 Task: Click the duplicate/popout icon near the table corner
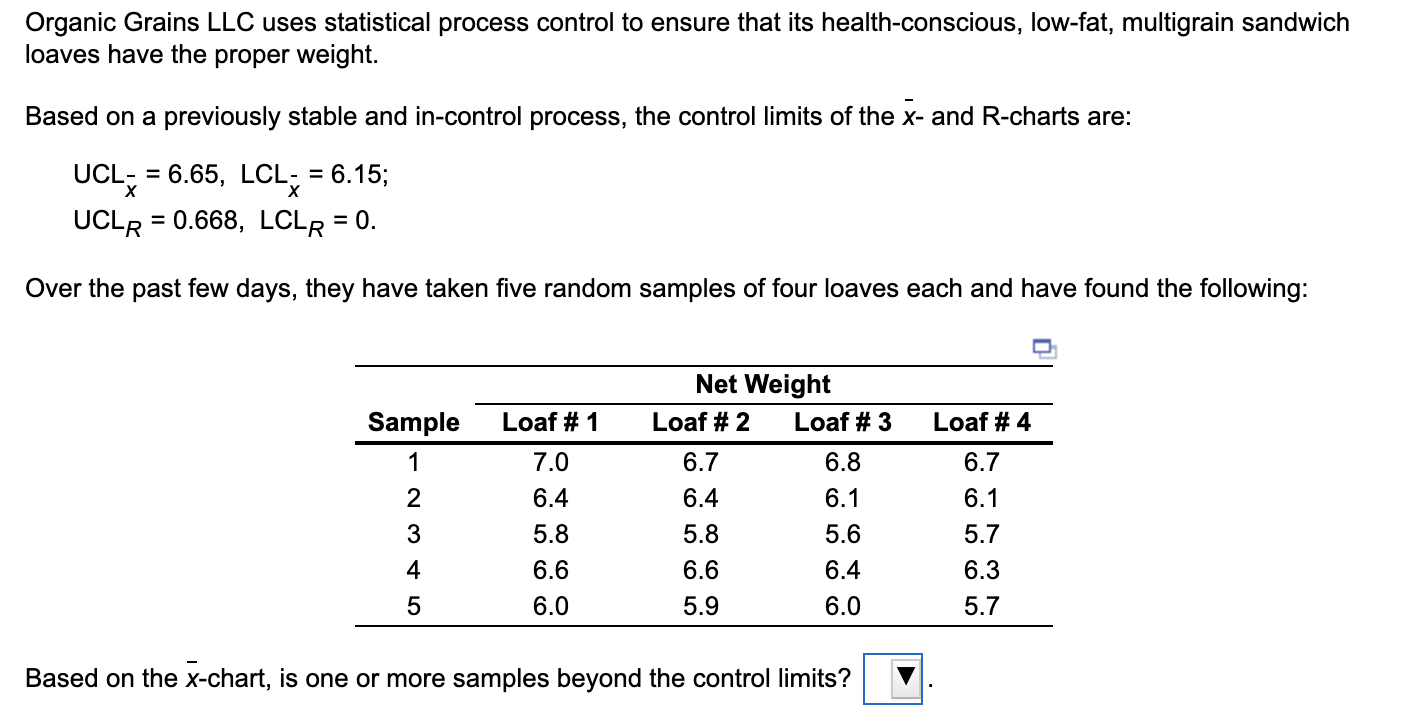point(1043,347)
